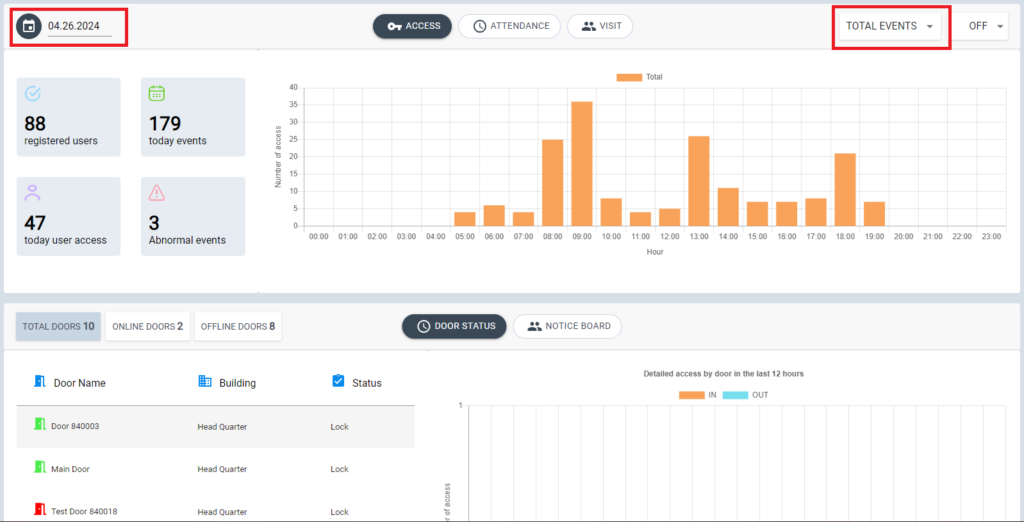Click the date field showing 04.26.2024
Image resolution: width=1024 pixels, height=522 pixels.
pyautogui.click(x=80, y=26)
